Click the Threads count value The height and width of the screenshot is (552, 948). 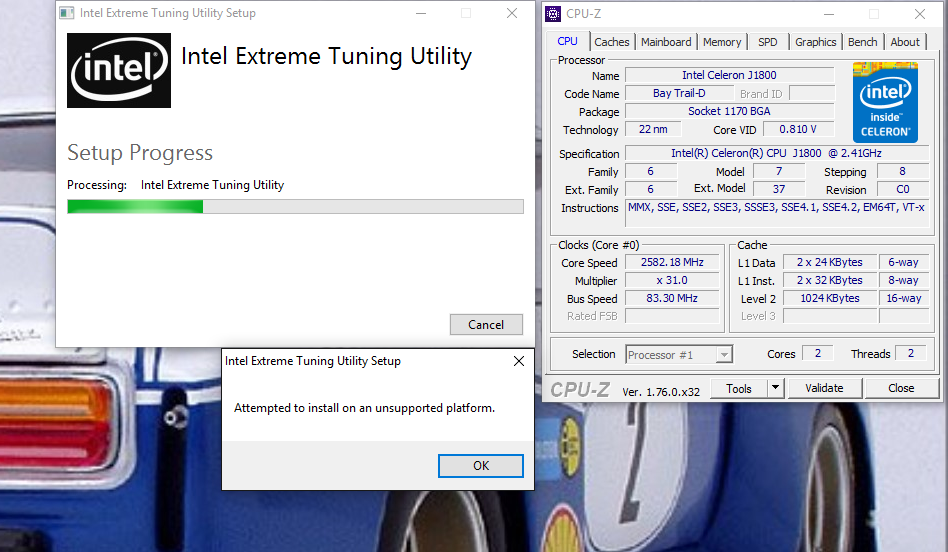pos(911,353)
